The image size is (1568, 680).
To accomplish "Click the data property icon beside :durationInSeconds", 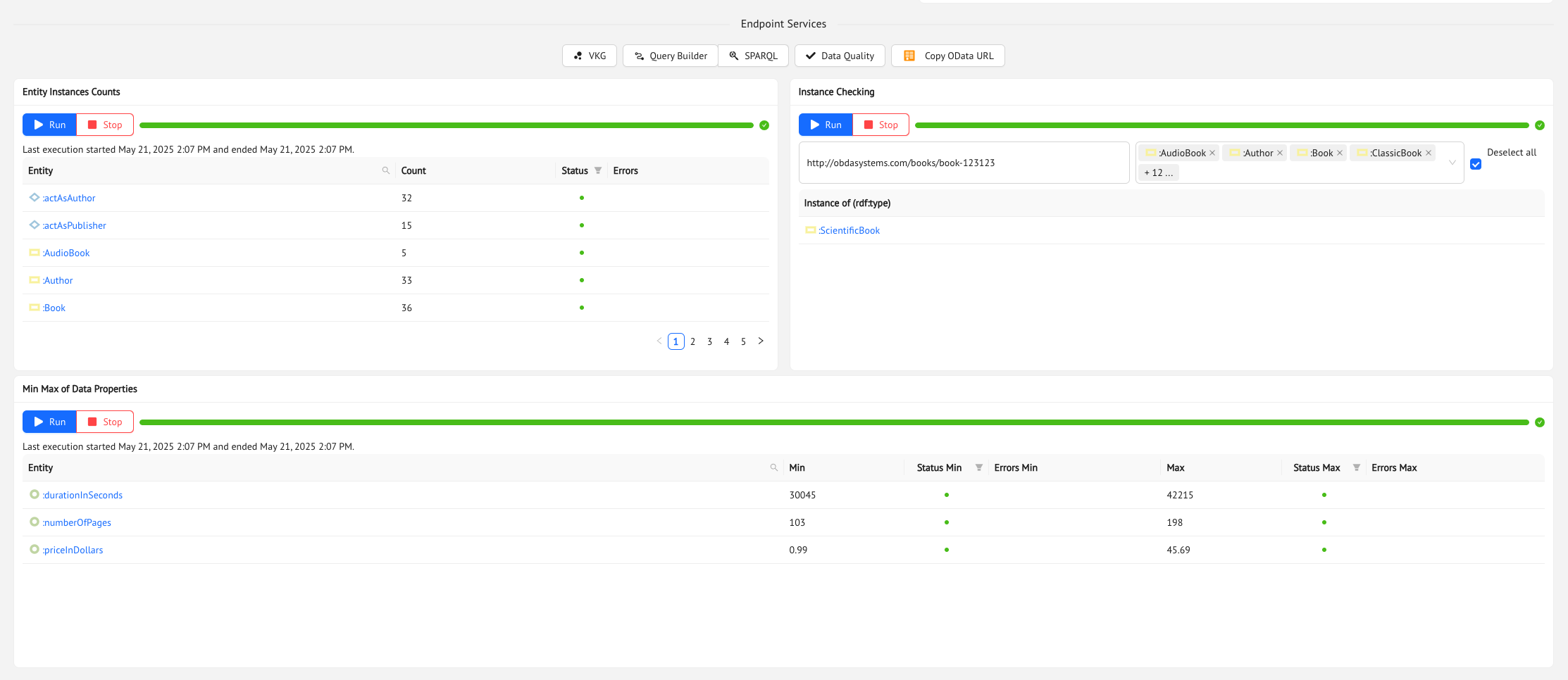I will 35,494.
